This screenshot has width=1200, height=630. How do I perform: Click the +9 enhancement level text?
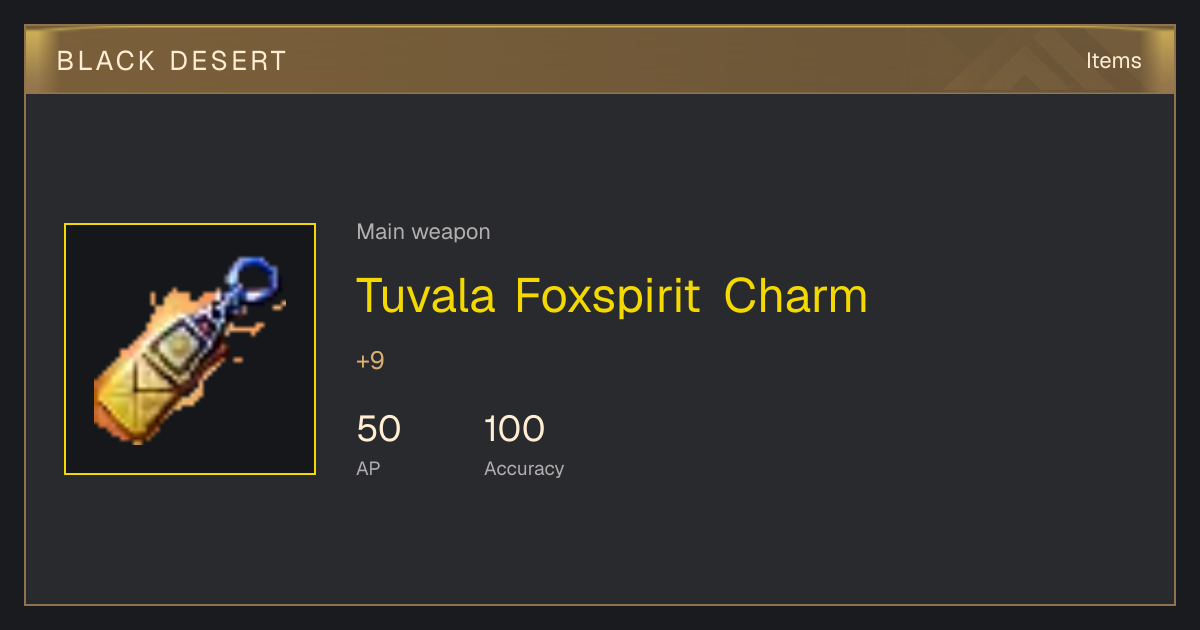[370, 361]
